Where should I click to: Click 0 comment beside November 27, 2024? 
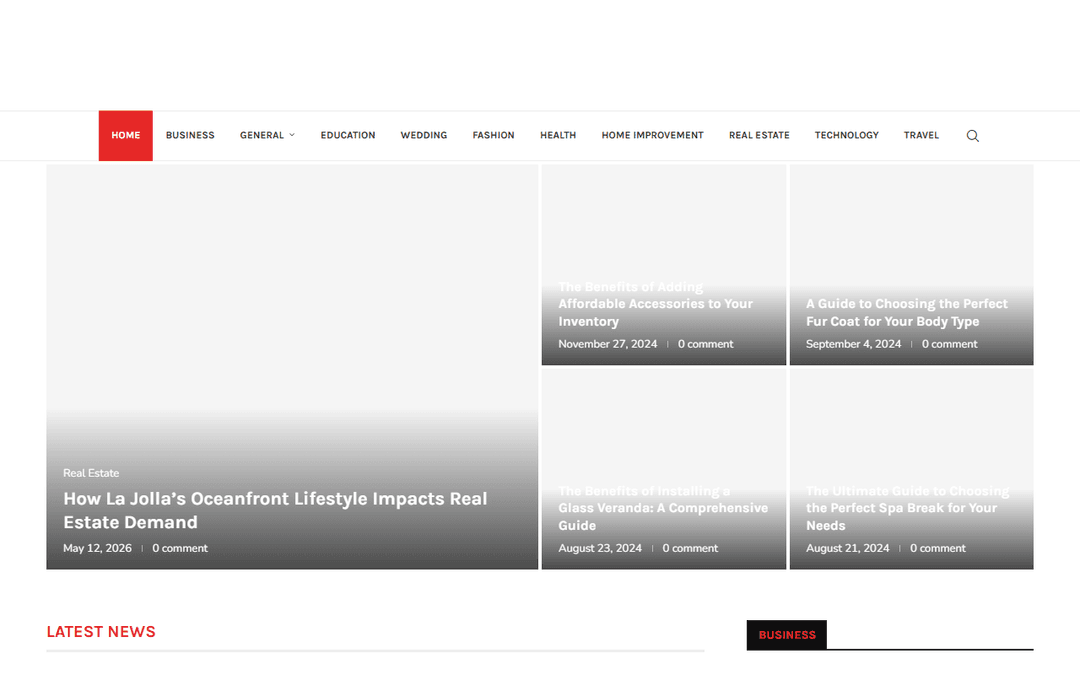click(x=705, y=344)
